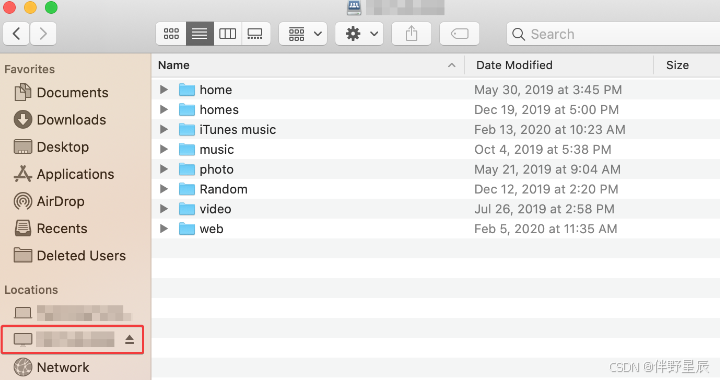720x380 pixels.
Task: Go forward with the right arrow button
Action: (x=43, y=34)
